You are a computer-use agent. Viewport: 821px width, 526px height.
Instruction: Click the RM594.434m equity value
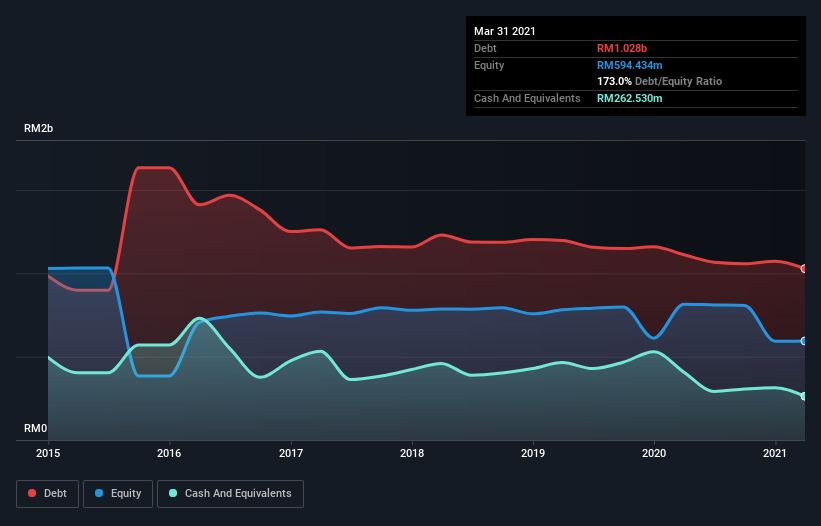629,65
